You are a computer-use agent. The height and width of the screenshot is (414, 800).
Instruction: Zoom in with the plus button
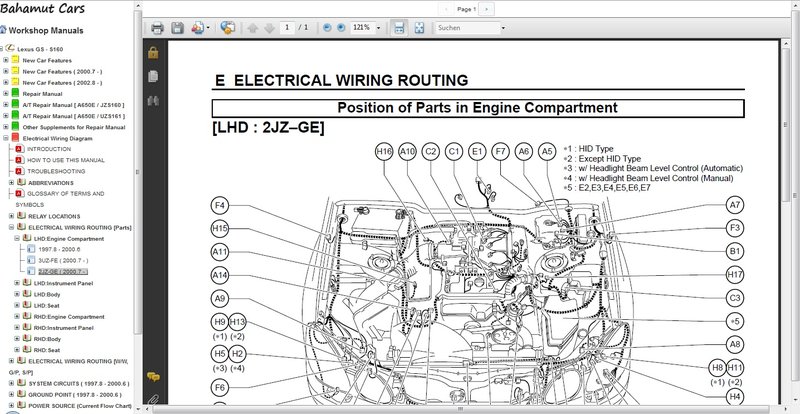pos(343,27)
